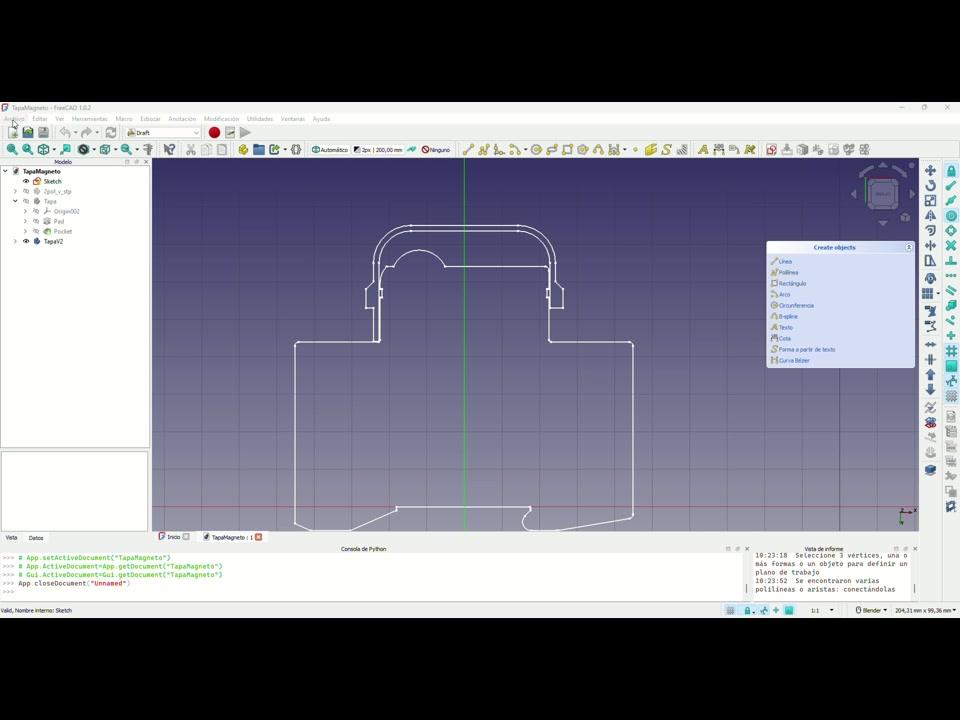Click the Draft text tool icon
Viewport: 960px width, 720px height.
[703, 150]
